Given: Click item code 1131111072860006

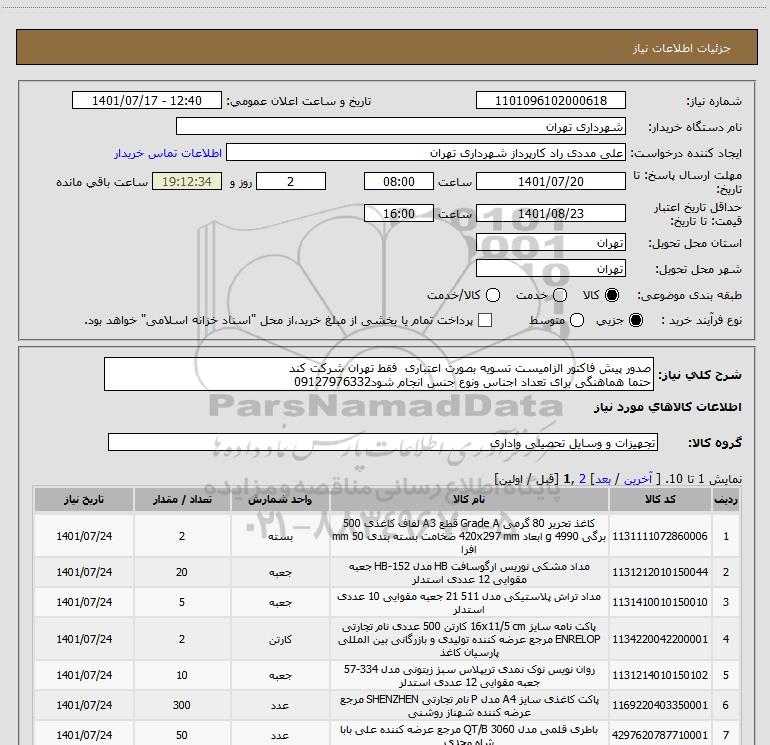Looking at the screenshot, I should coord(660,536).
